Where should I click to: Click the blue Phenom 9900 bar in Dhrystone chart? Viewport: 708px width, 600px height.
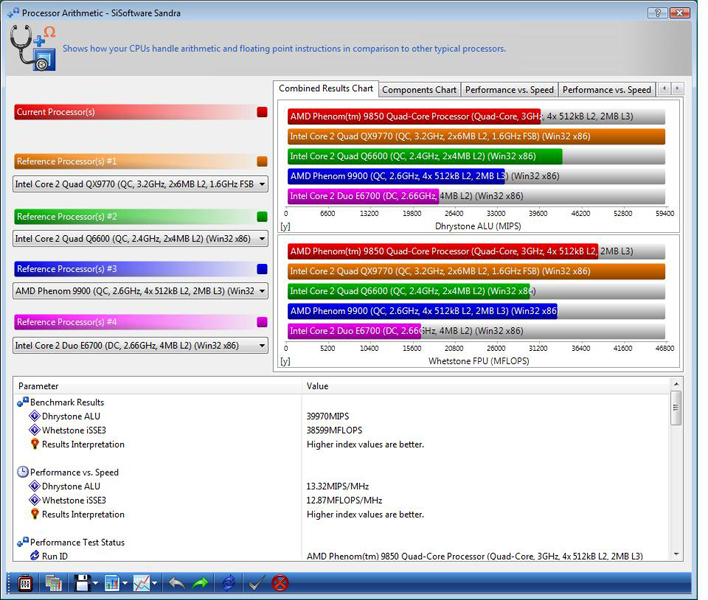[396, 176]
